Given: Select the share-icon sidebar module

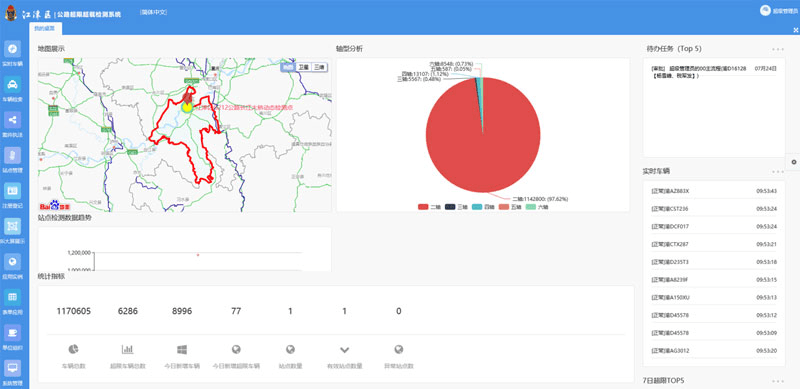Looking at the screenshot, I should tap(13, 125).
